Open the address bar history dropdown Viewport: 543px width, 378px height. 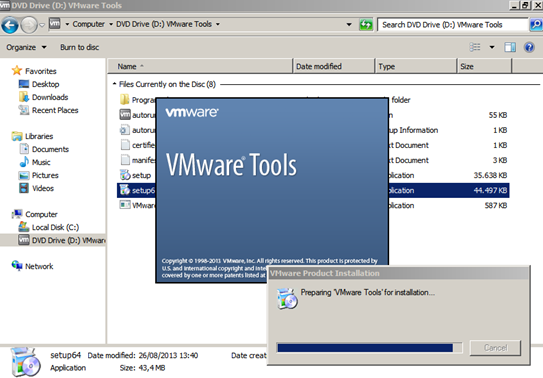click(349, 24)
